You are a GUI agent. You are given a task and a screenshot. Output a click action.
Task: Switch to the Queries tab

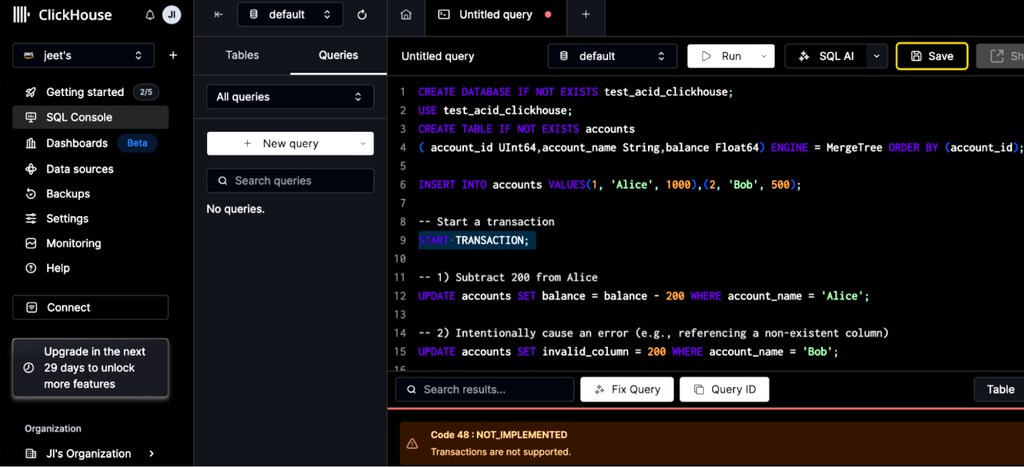click(x=338, y=56)
